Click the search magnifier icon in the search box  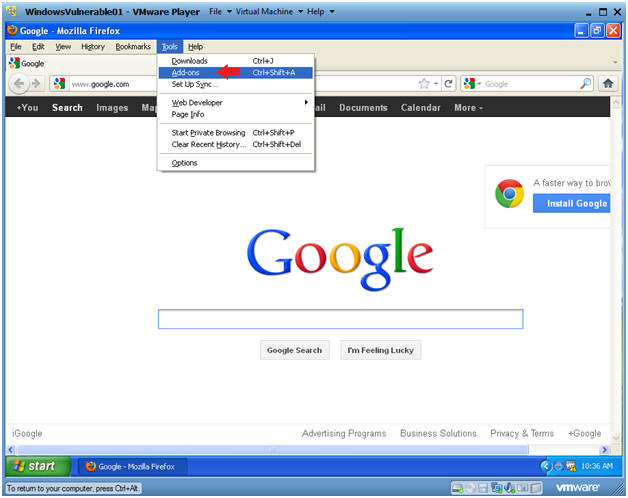pos(585,83)
